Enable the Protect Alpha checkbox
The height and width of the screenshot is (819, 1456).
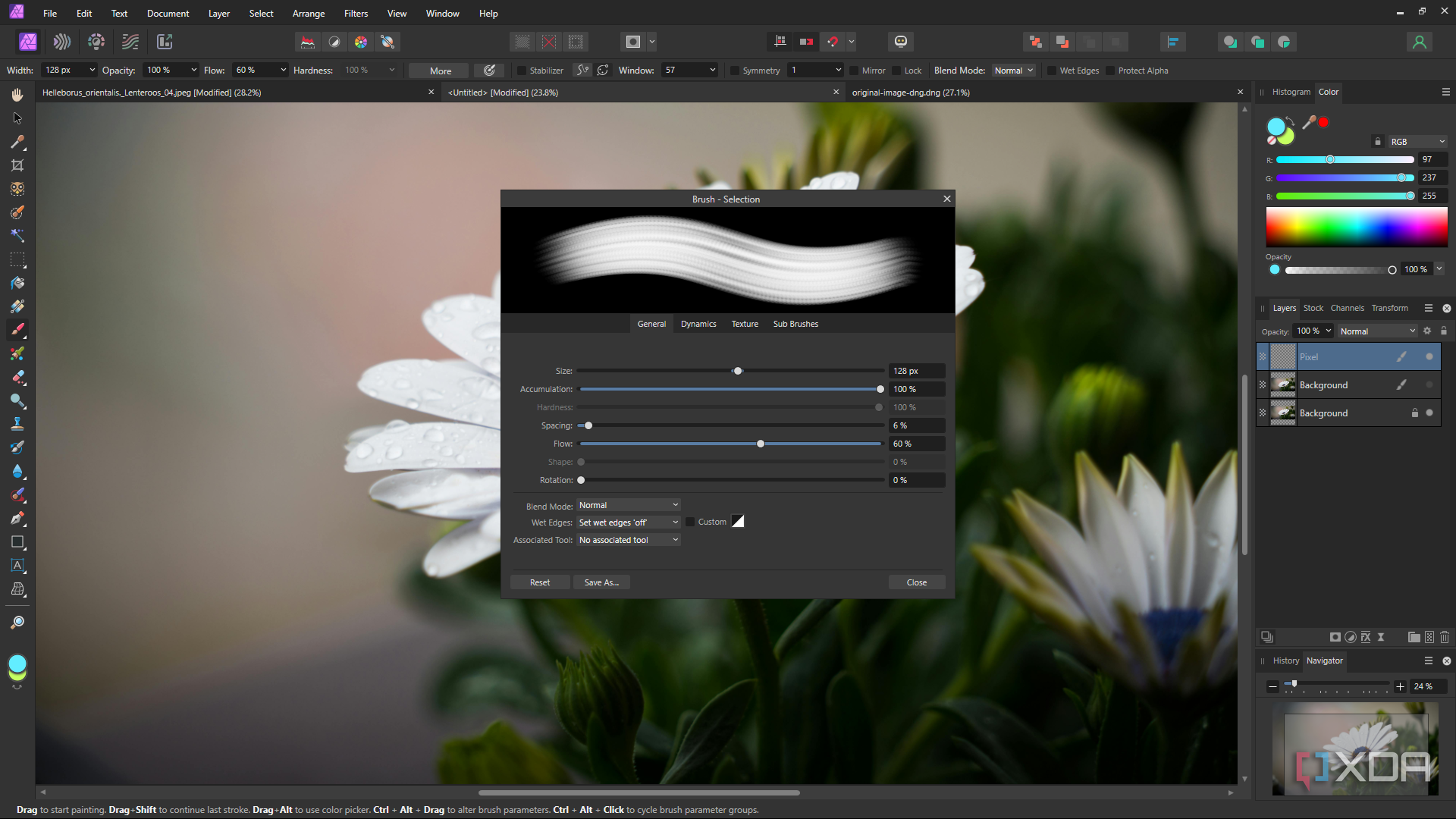click(x=1110, y=71)
